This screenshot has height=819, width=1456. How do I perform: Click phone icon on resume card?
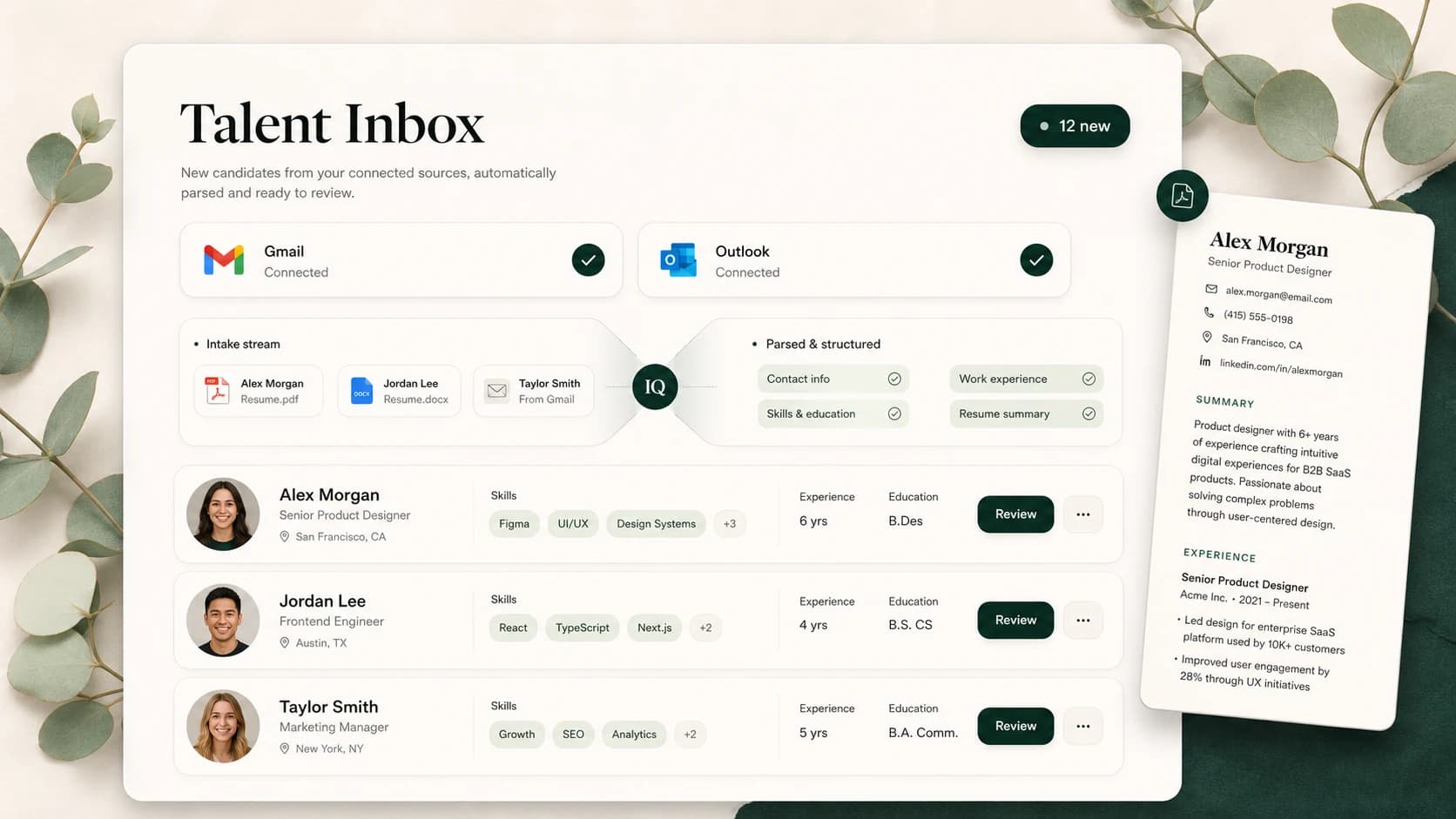pos(1209,312)
